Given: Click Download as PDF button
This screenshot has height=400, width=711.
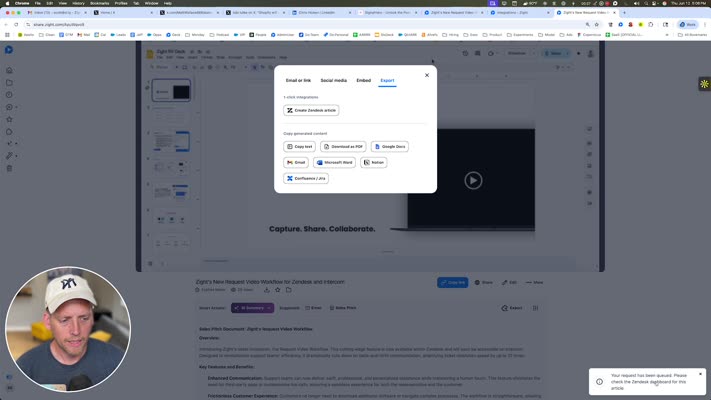Looking at the screenshot, I should coord(343,146).
